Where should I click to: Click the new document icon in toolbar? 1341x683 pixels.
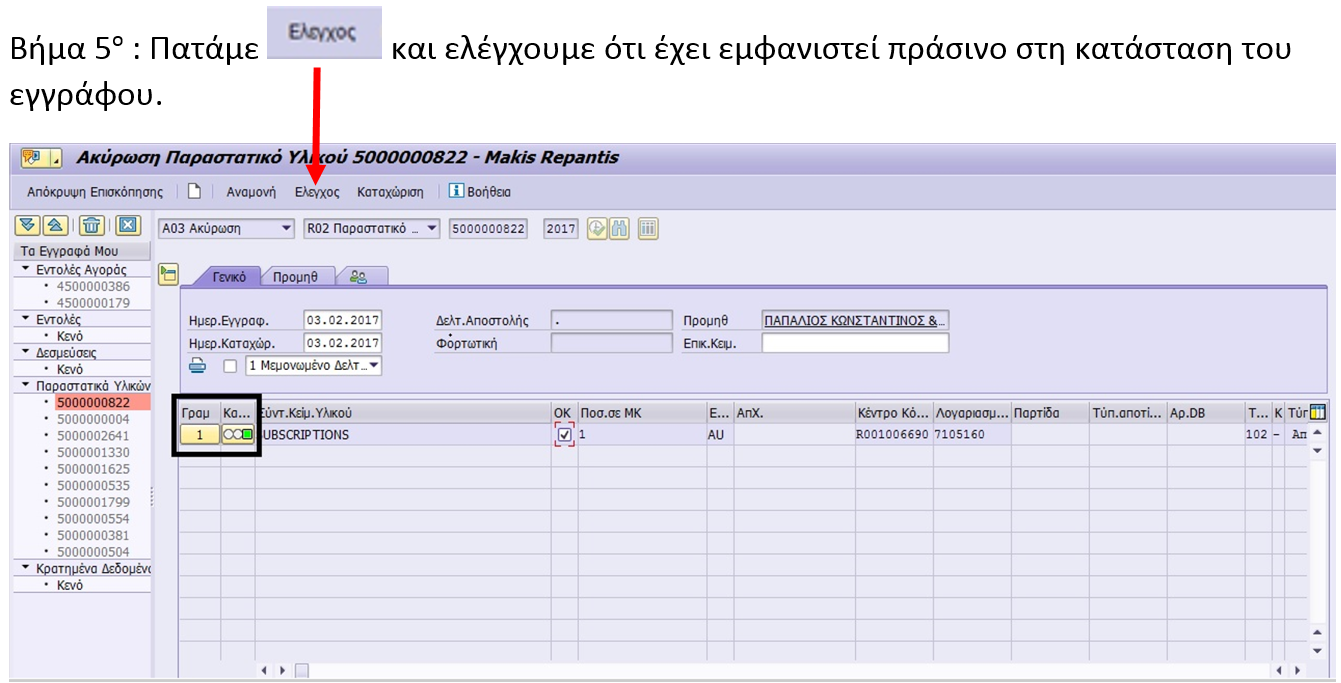click(196, 191)
